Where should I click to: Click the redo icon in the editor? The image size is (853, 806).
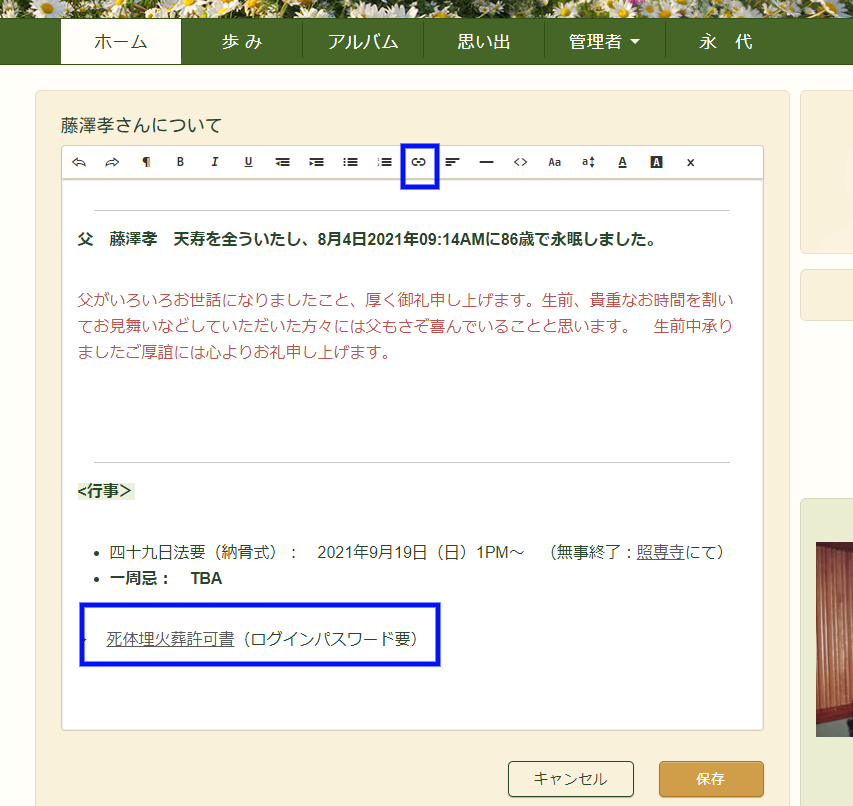[x=112, y=162]
